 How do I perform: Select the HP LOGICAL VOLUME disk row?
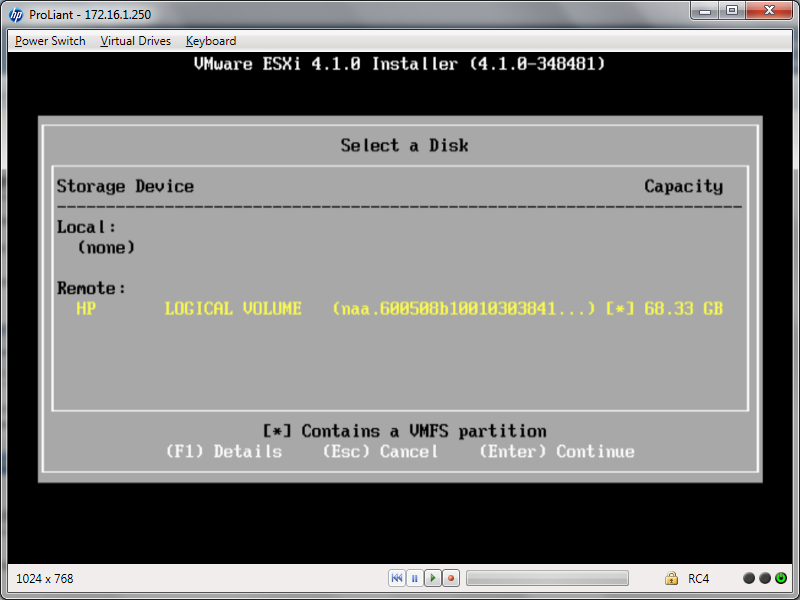tap(399, 309)
